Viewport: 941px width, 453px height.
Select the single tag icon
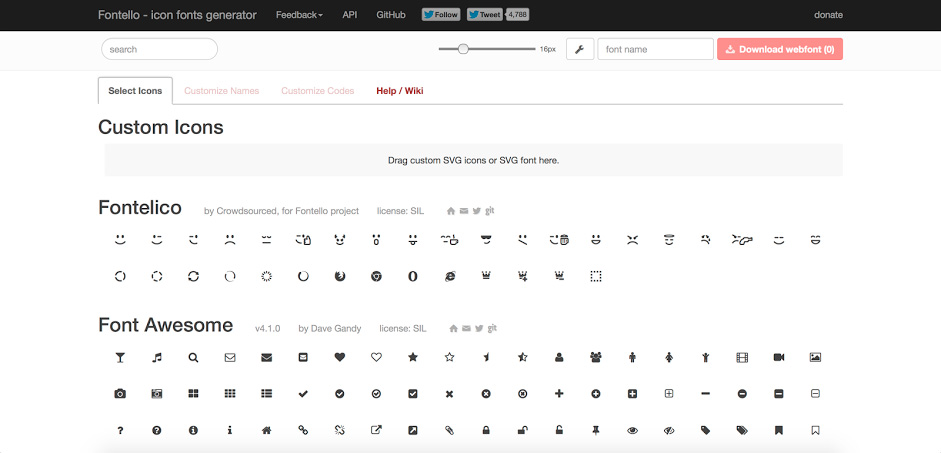706,430
